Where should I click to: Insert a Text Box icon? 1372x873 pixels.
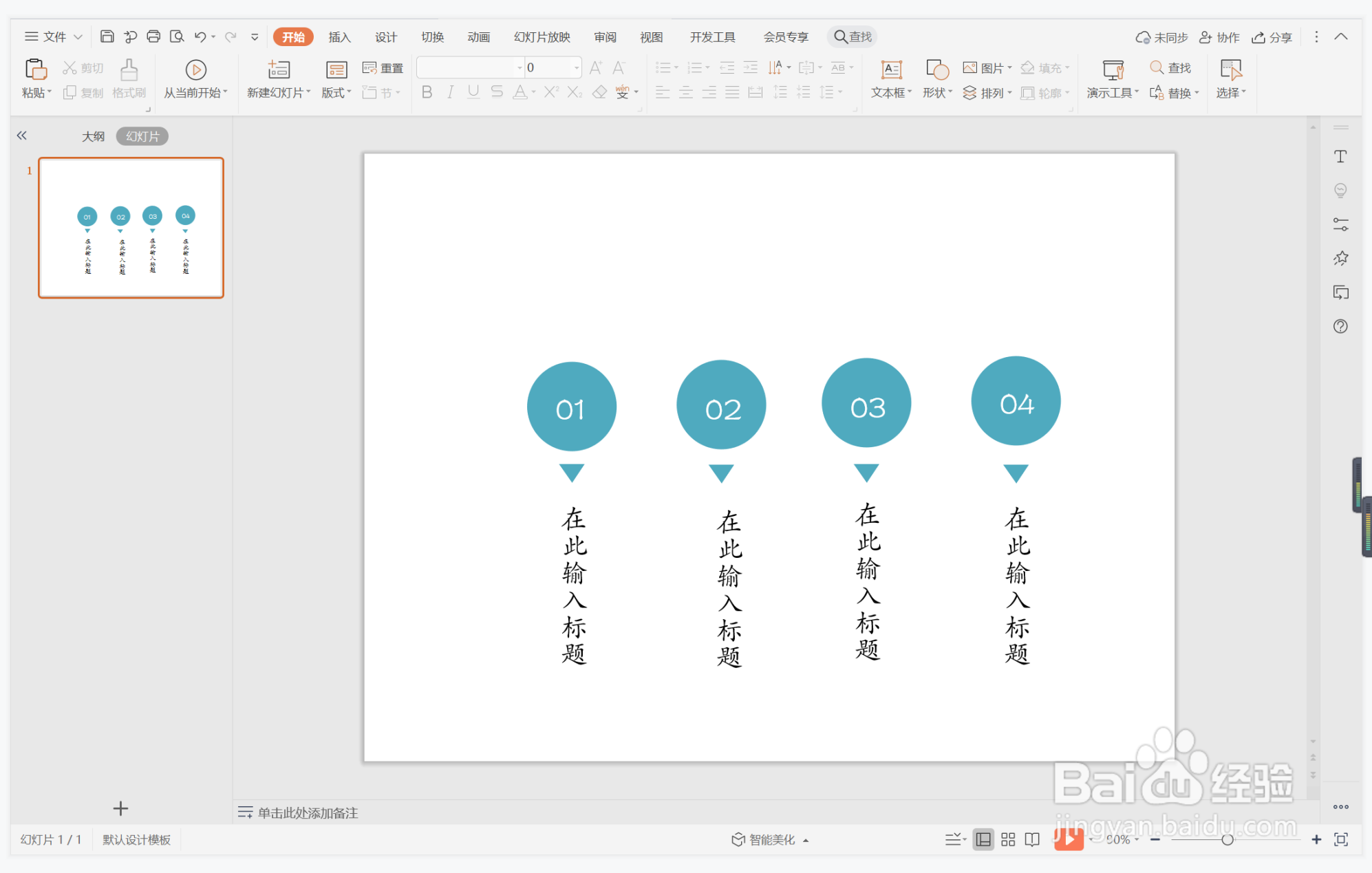(891, 69)
